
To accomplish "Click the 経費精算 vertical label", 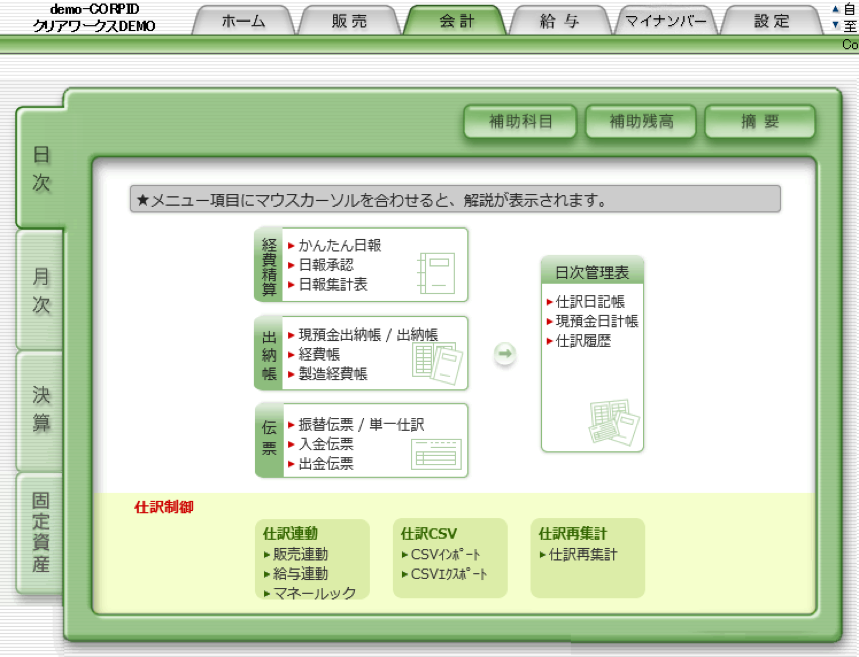I will coord(269,266).
